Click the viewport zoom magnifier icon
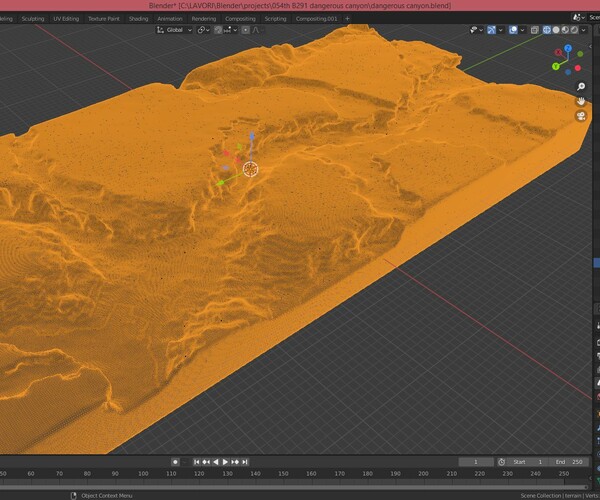Screen dimensions: 600x500 pyautogui.click(x=581, y=87)
